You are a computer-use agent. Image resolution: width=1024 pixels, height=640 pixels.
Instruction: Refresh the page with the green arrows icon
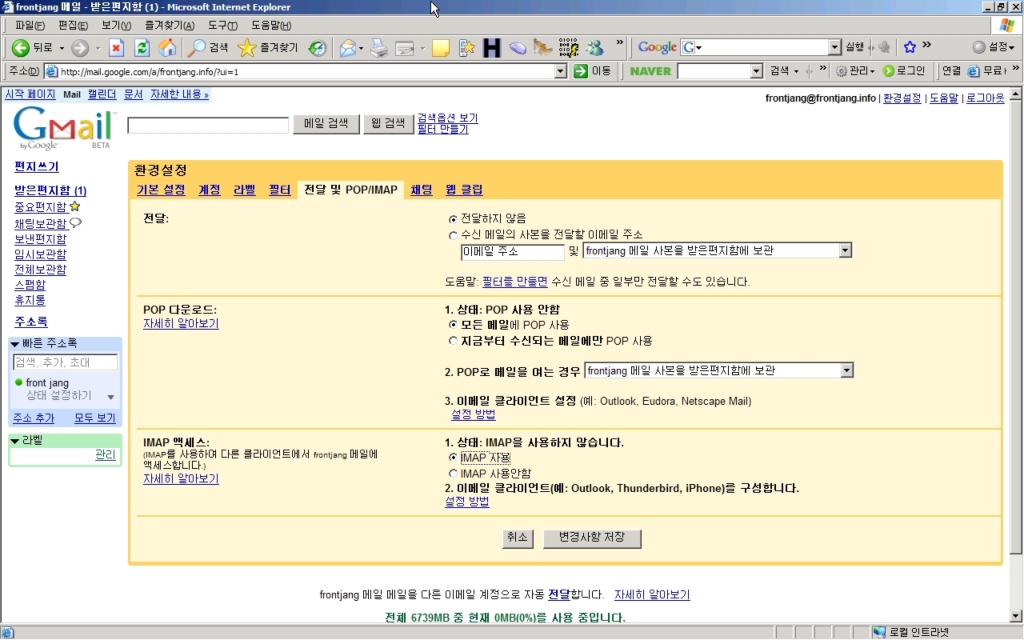point(142,48)
